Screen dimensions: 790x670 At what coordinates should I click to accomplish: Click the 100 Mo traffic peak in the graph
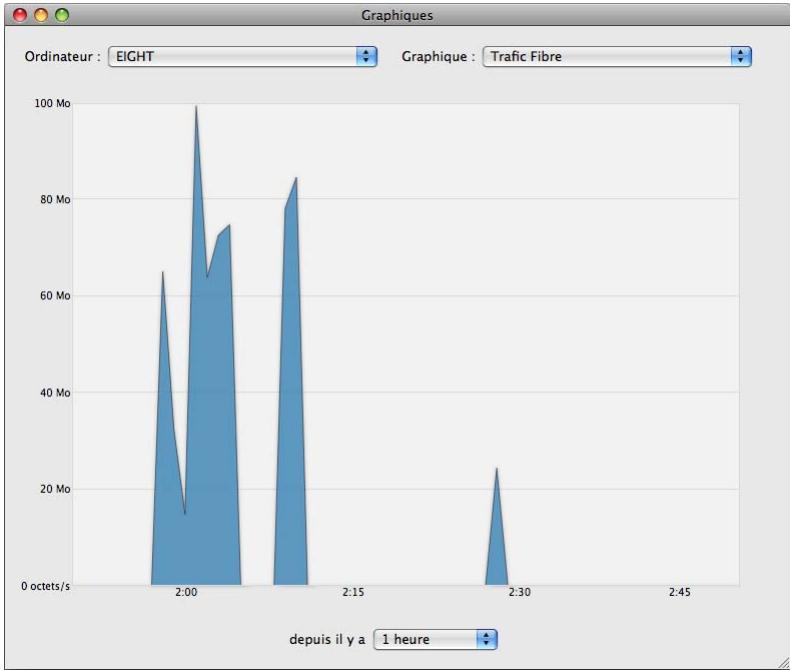pos(196,107)
